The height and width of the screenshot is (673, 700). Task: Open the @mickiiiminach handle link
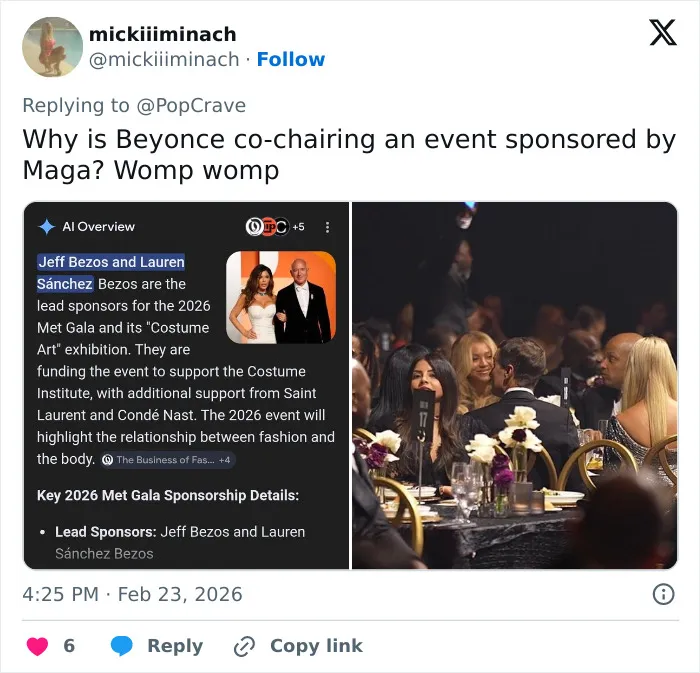click(164, 59)
